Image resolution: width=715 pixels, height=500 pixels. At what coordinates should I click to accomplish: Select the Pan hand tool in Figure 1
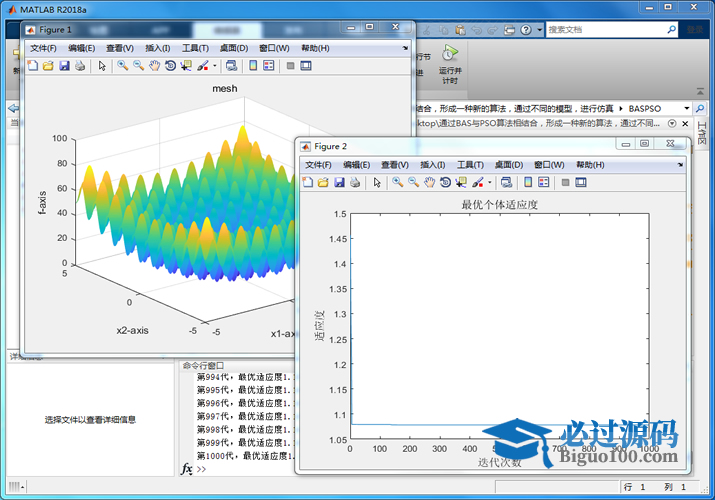[154, 66]
